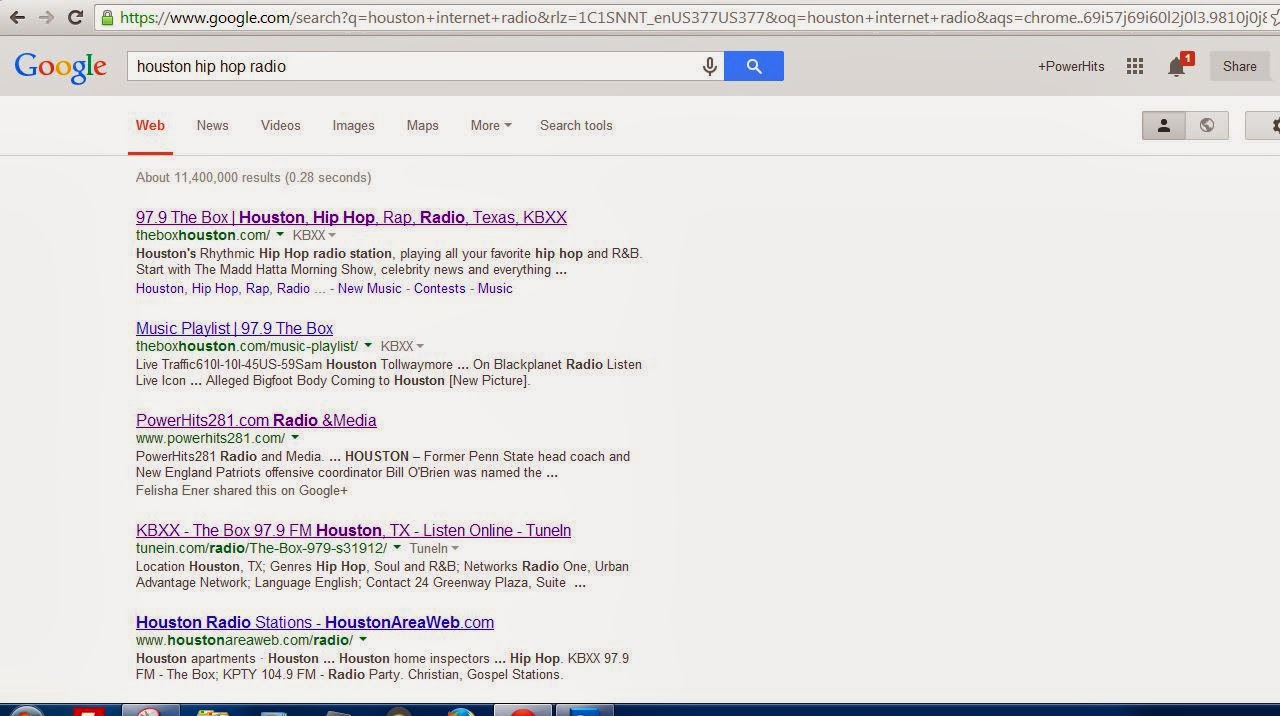Show personal results with the person icon
Screen dimensions: 1280x716
pos(1164,125)
